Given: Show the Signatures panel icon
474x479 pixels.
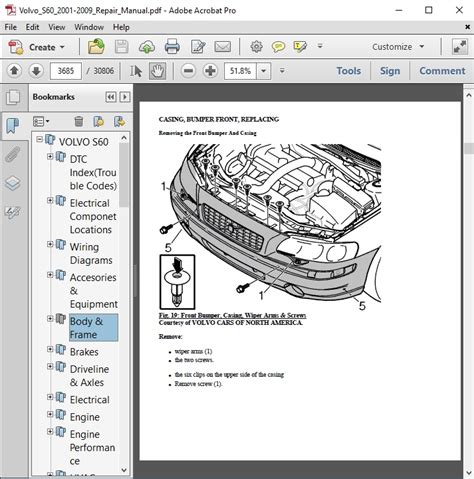Looking at the screenshot, I should pos(13,212).
